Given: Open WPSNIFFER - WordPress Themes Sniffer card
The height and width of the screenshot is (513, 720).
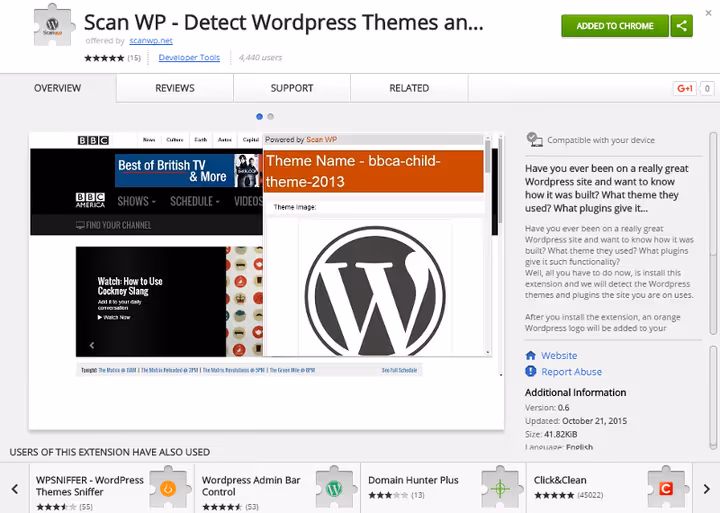Looking at the screenshot, I should 112,488.
